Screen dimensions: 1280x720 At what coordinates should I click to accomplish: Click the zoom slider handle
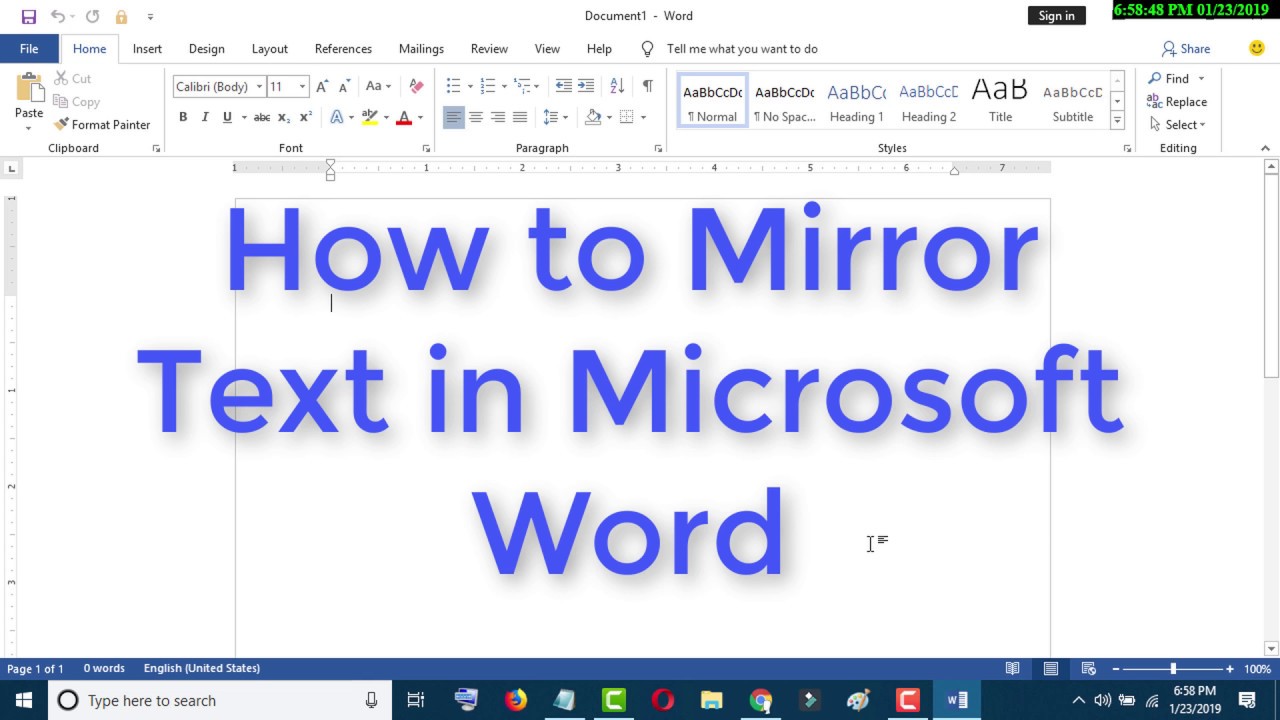pyautogui.click(x=1173, y=669)
